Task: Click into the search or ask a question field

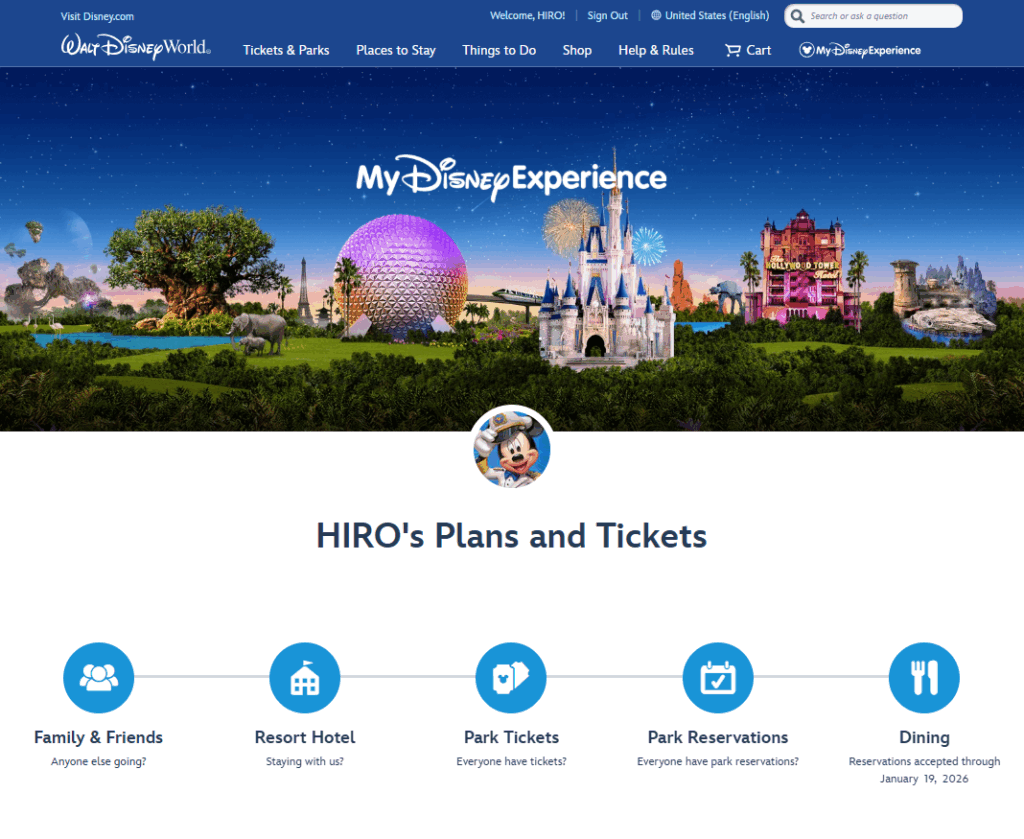Action: click(x=880, y=16)
